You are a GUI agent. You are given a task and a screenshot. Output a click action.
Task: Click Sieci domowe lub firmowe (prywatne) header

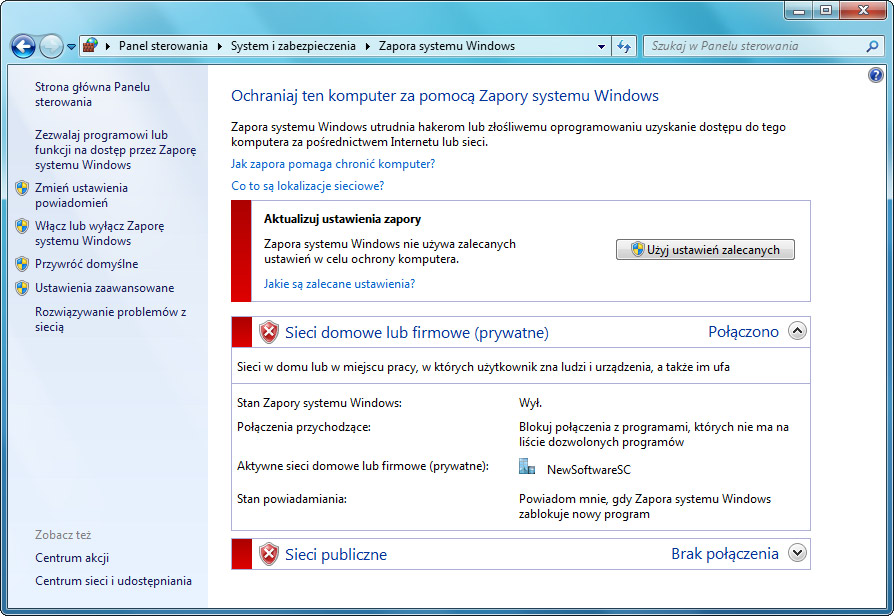417,333
